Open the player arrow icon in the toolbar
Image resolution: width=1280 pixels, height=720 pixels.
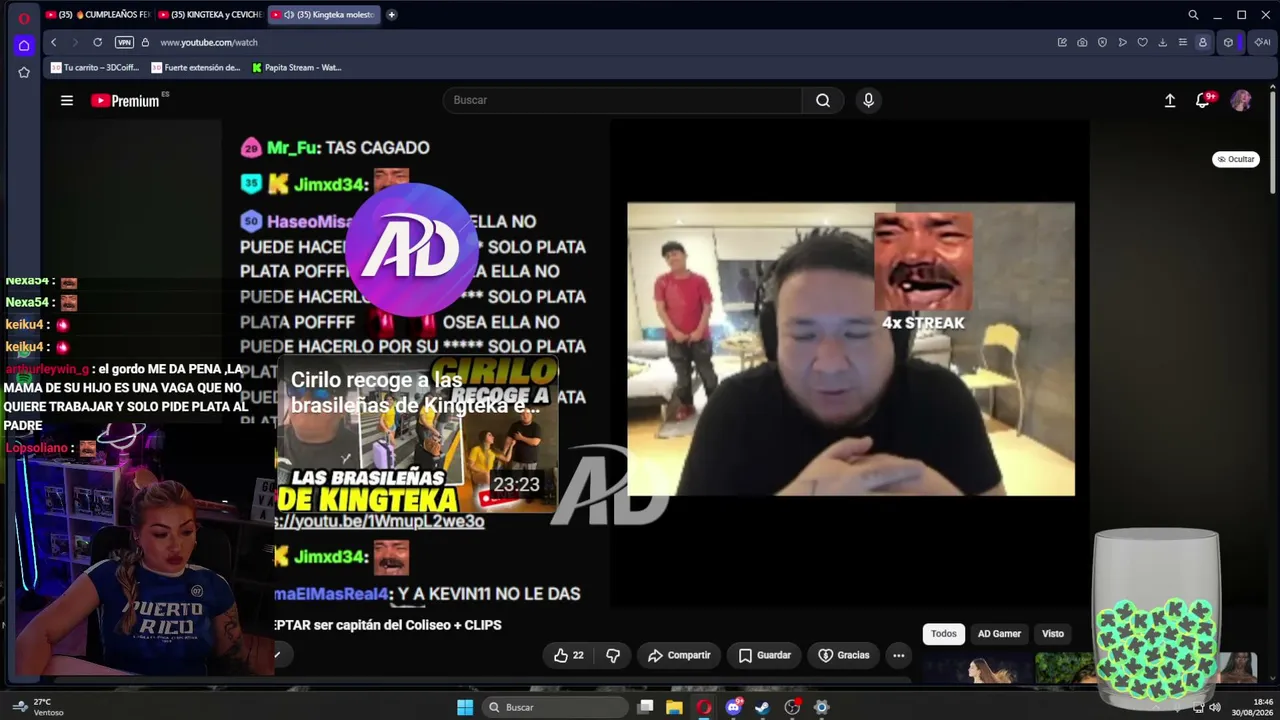pos(1122,42)
